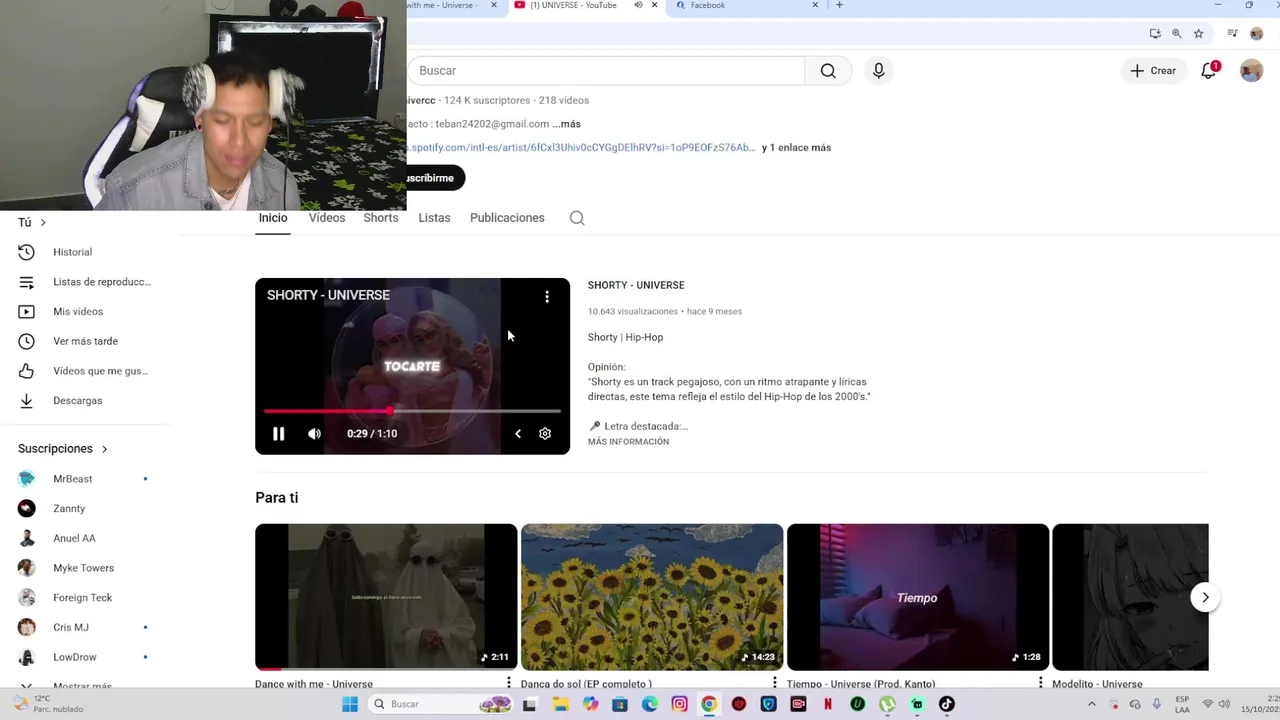Open the YouTube account avatar menu
This screenshot has width=1280, height=720.
(1251, 71)
